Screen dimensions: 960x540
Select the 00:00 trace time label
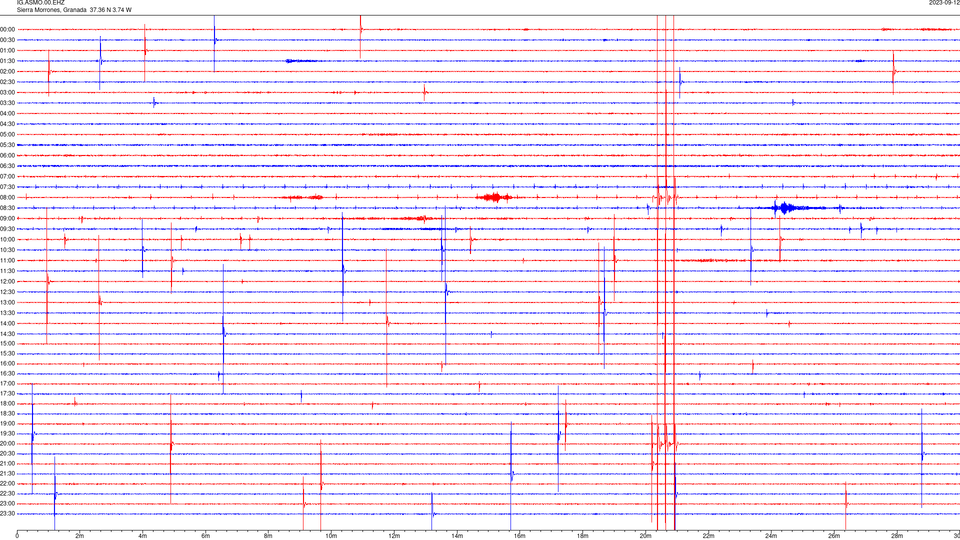(8, 29)
